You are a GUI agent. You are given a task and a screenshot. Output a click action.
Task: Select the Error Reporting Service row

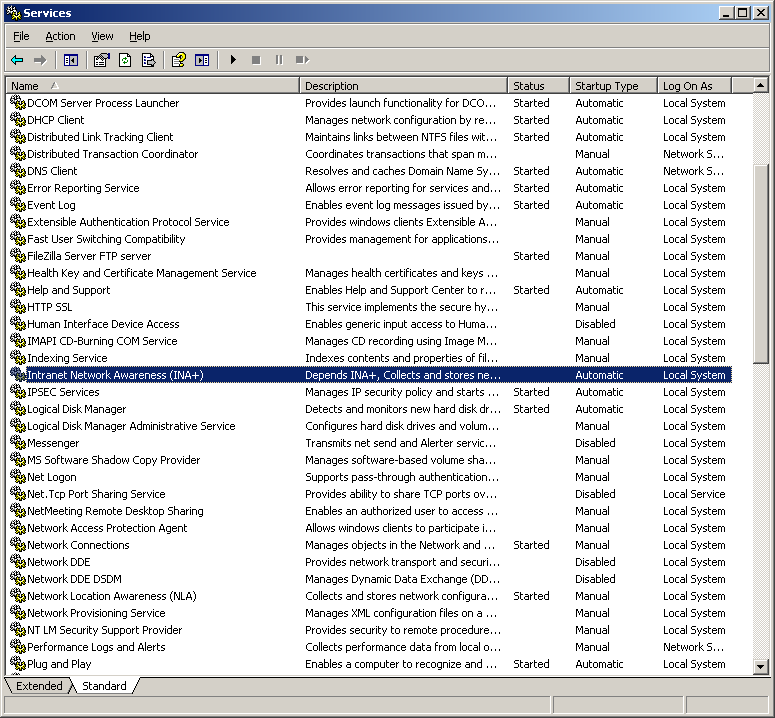click(x=371, y=188)
